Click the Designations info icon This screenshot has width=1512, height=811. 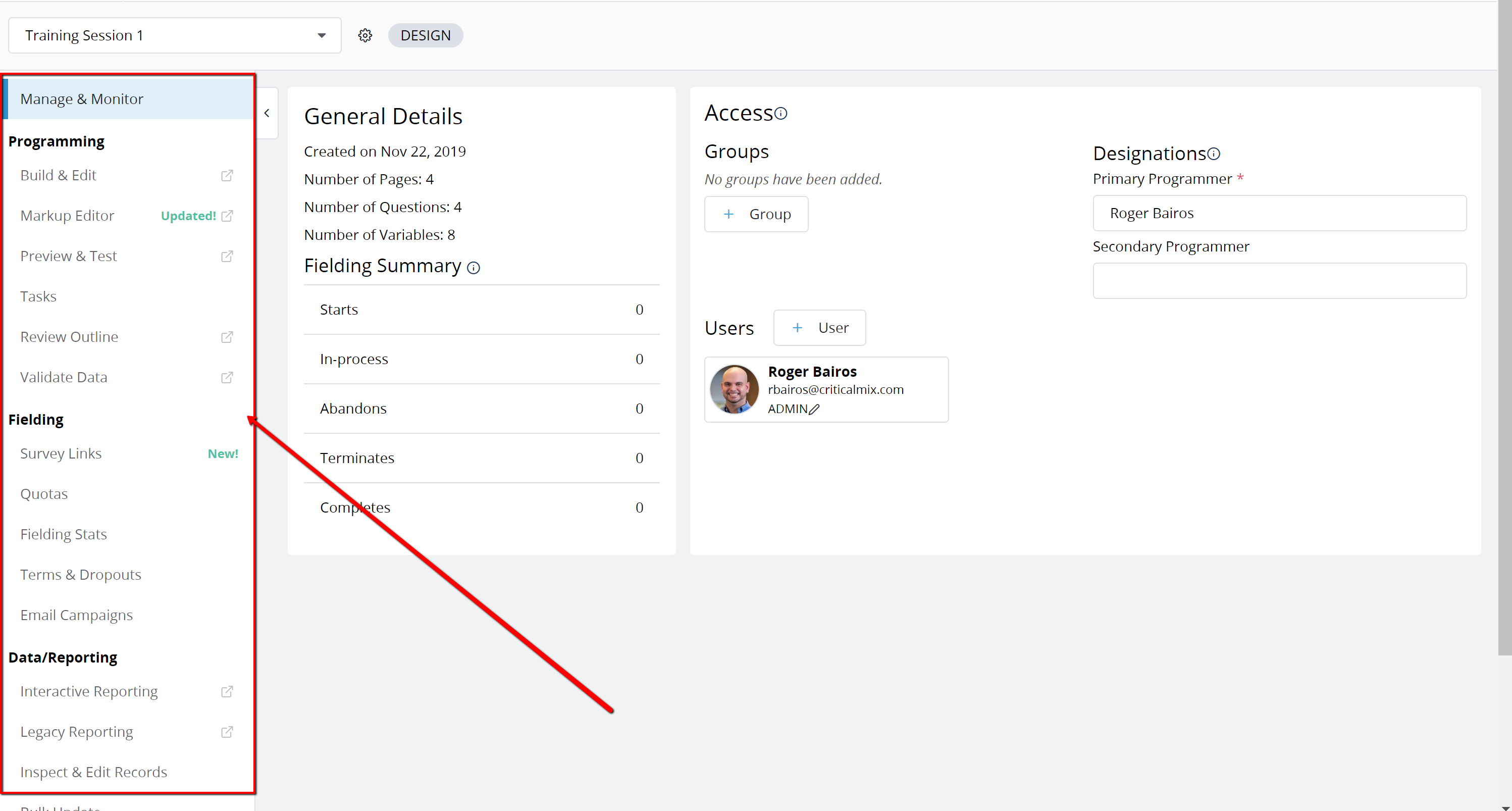coord(1214,154)
